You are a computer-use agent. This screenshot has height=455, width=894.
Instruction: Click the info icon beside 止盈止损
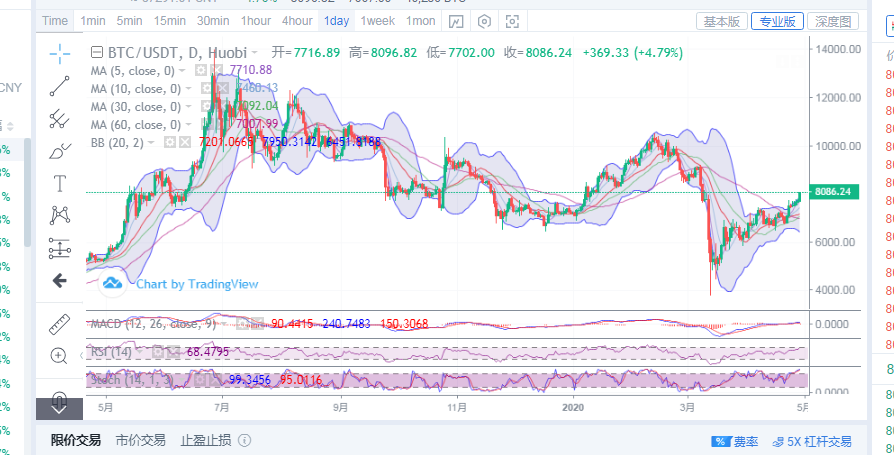[x=244, y=440]
